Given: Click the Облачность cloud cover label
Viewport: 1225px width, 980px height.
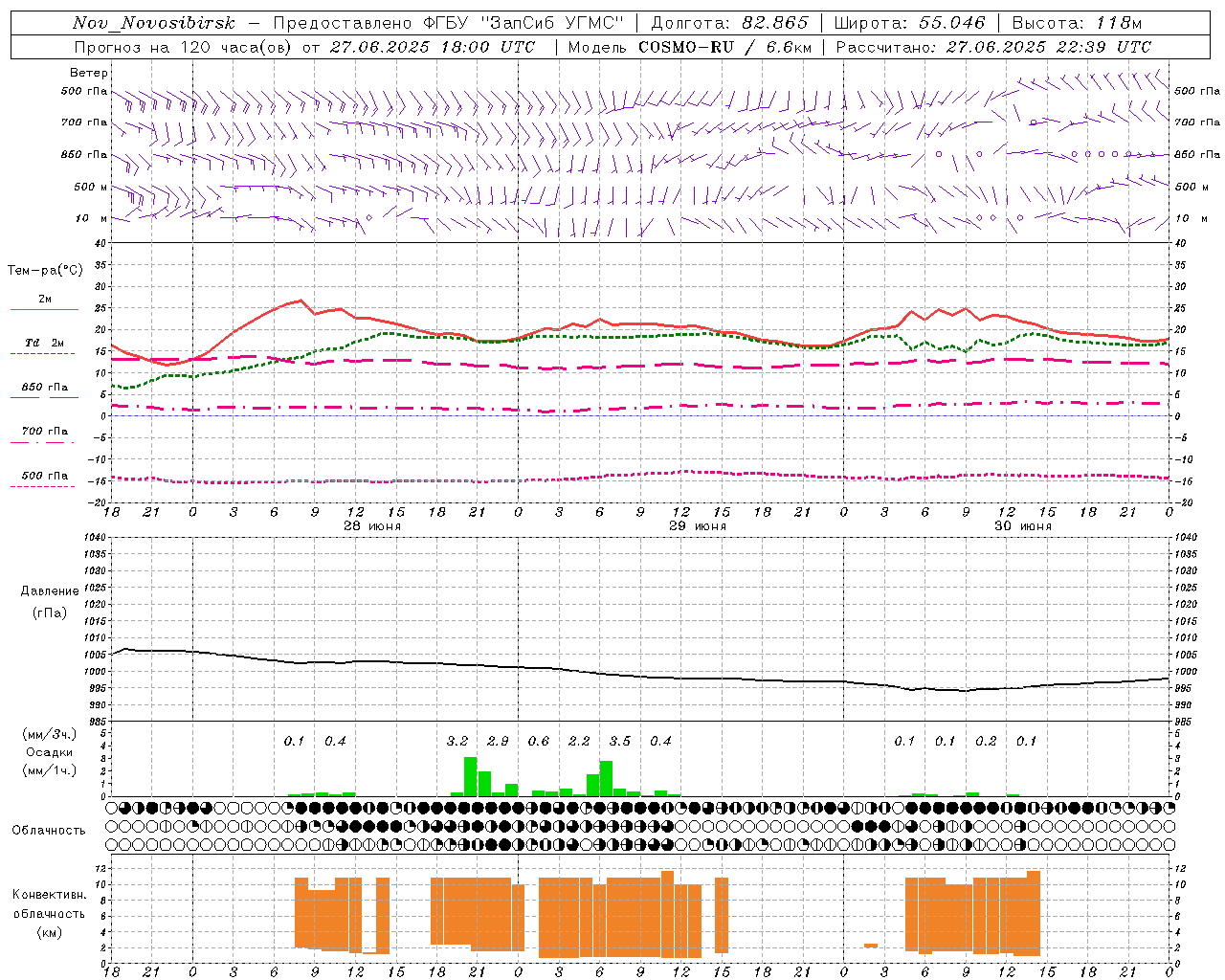Looking at the screenshot, I should pos(49,831).
